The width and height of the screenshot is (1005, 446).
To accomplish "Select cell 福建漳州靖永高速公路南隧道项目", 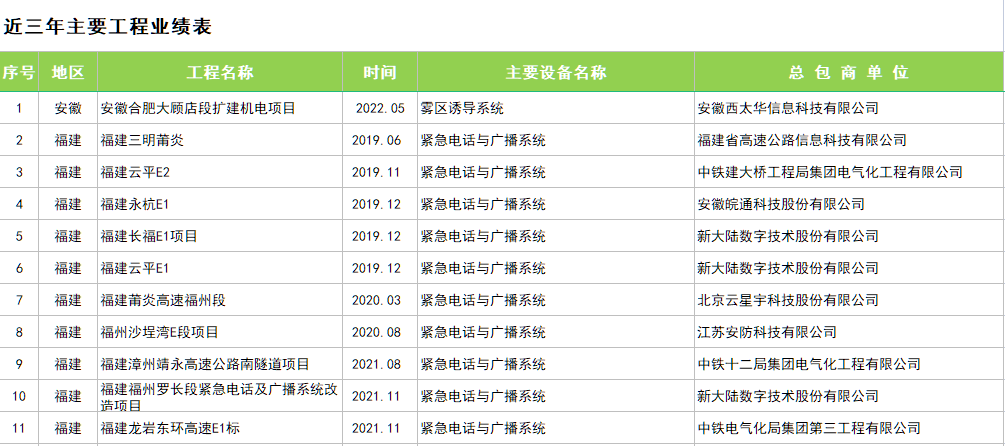I will 220,364.
